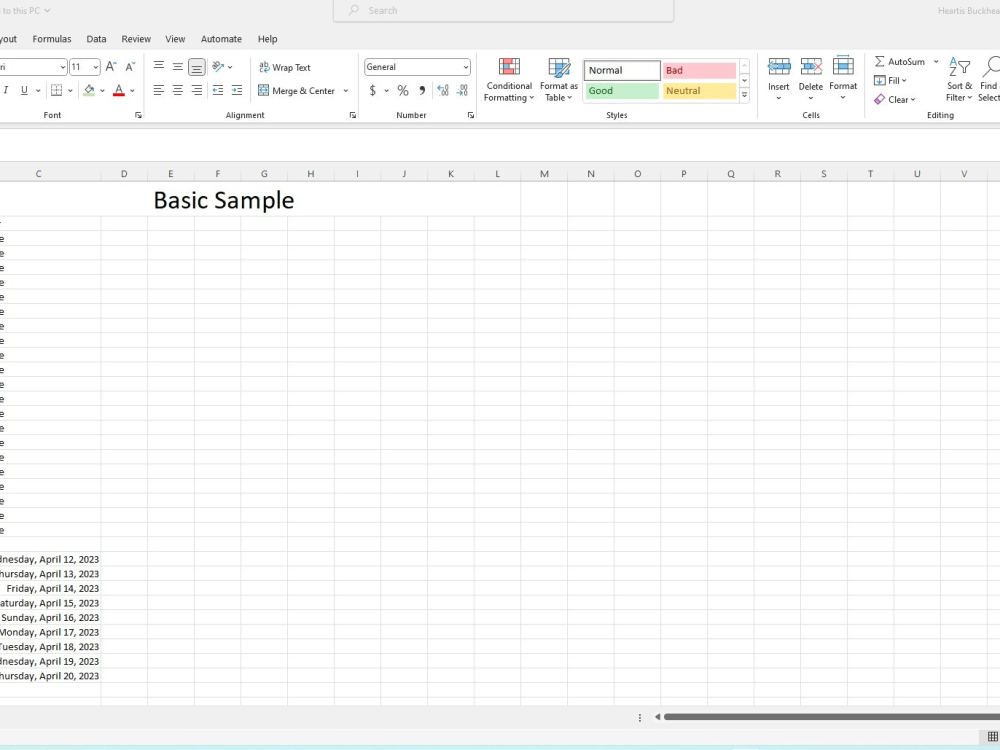This screenshot has width=1000, height=750.
Task: Expand the Merge & Center options arrow
Action: tap(346, 91)
